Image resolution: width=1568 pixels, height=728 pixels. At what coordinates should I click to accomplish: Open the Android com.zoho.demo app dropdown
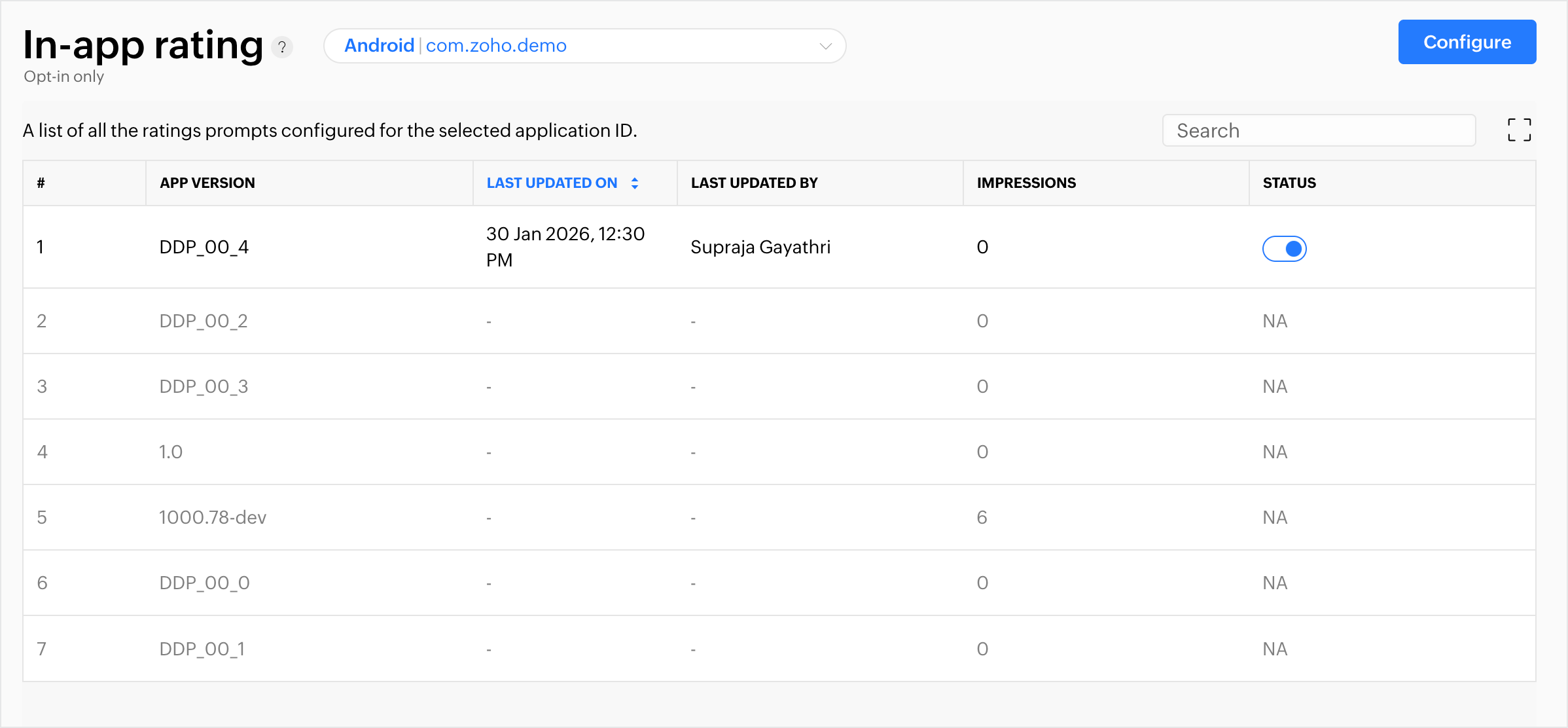584,46
